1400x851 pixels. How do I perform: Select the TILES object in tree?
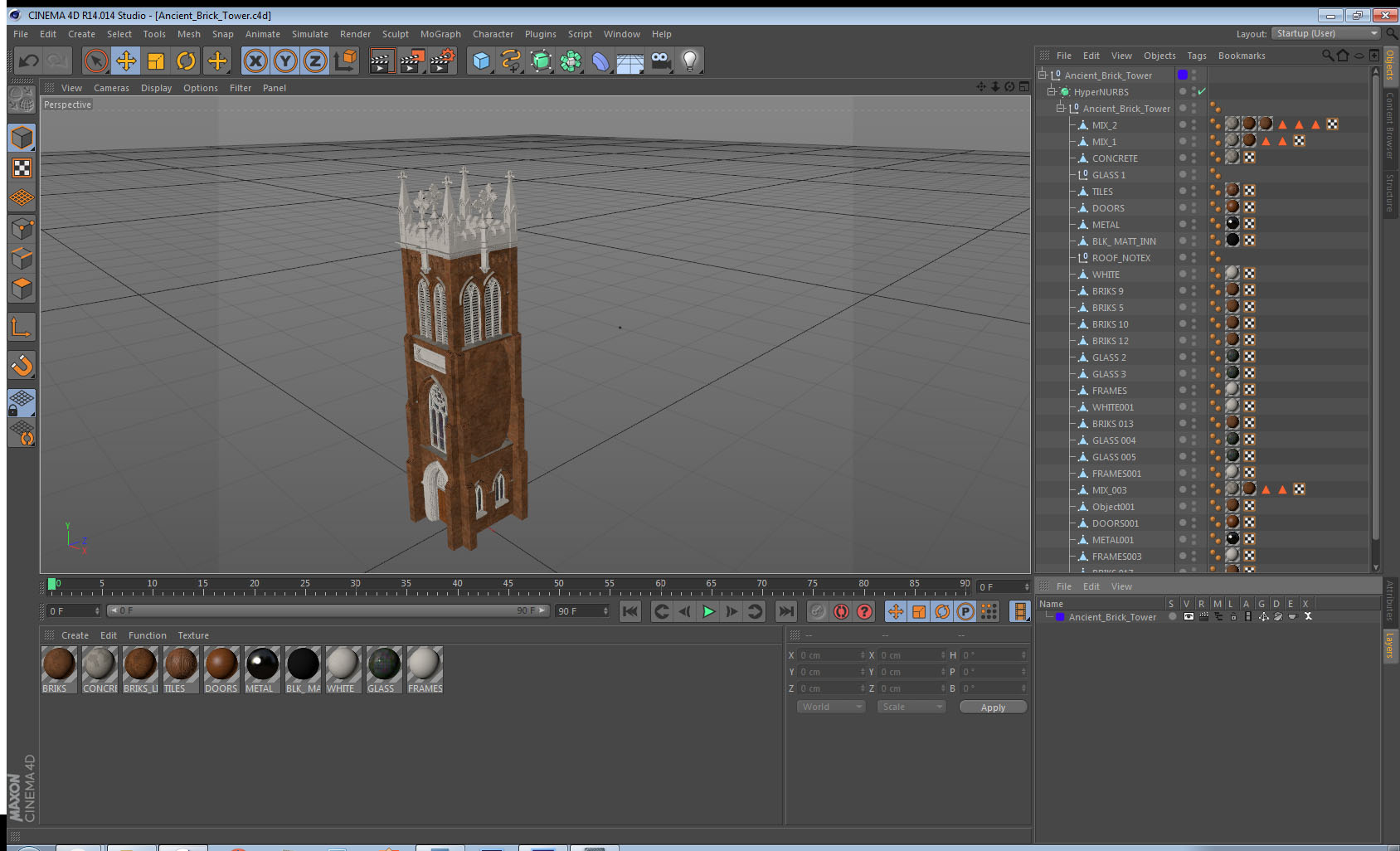[x=1102, y=191]
